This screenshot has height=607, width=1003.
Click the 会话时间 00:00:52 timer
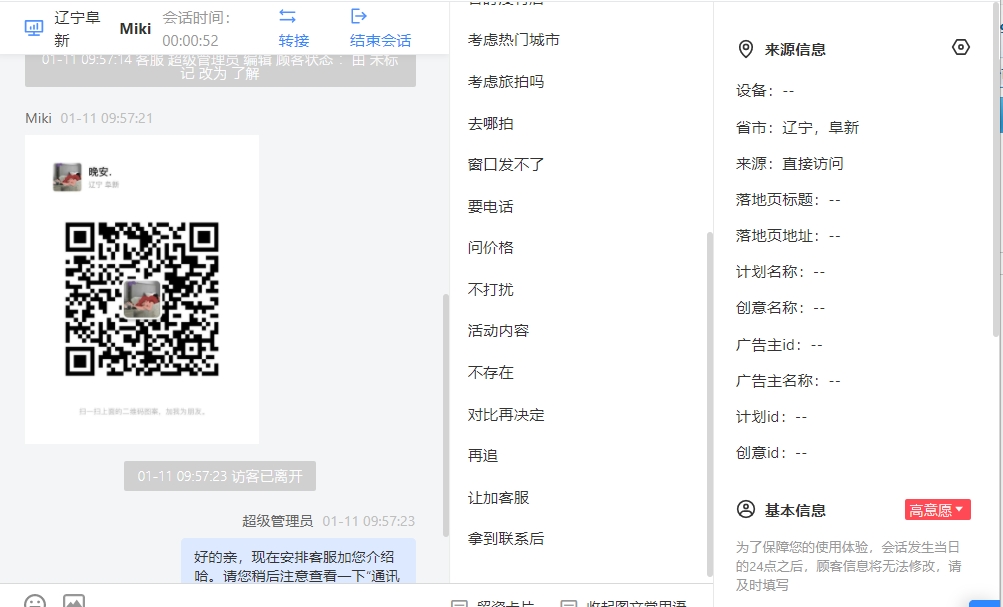(x=196, y=29)
